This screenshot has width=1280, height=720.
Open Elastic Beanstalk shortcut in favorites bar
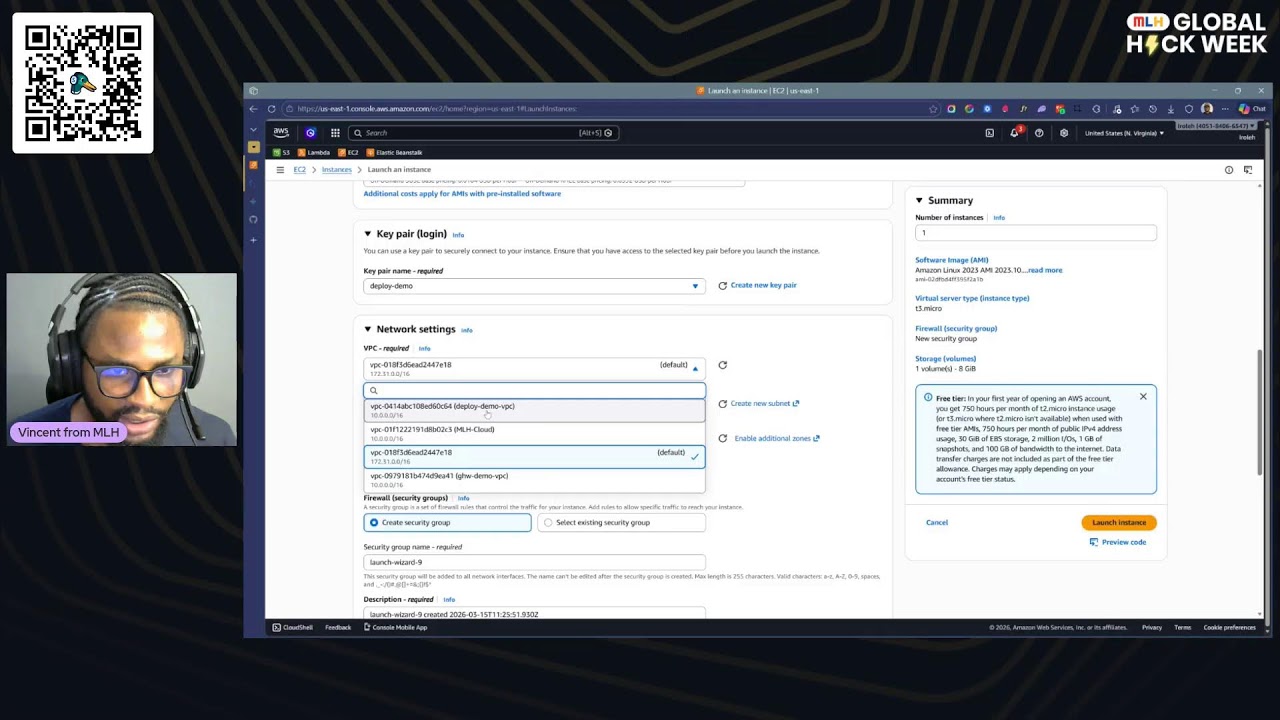tap(395, 153)
